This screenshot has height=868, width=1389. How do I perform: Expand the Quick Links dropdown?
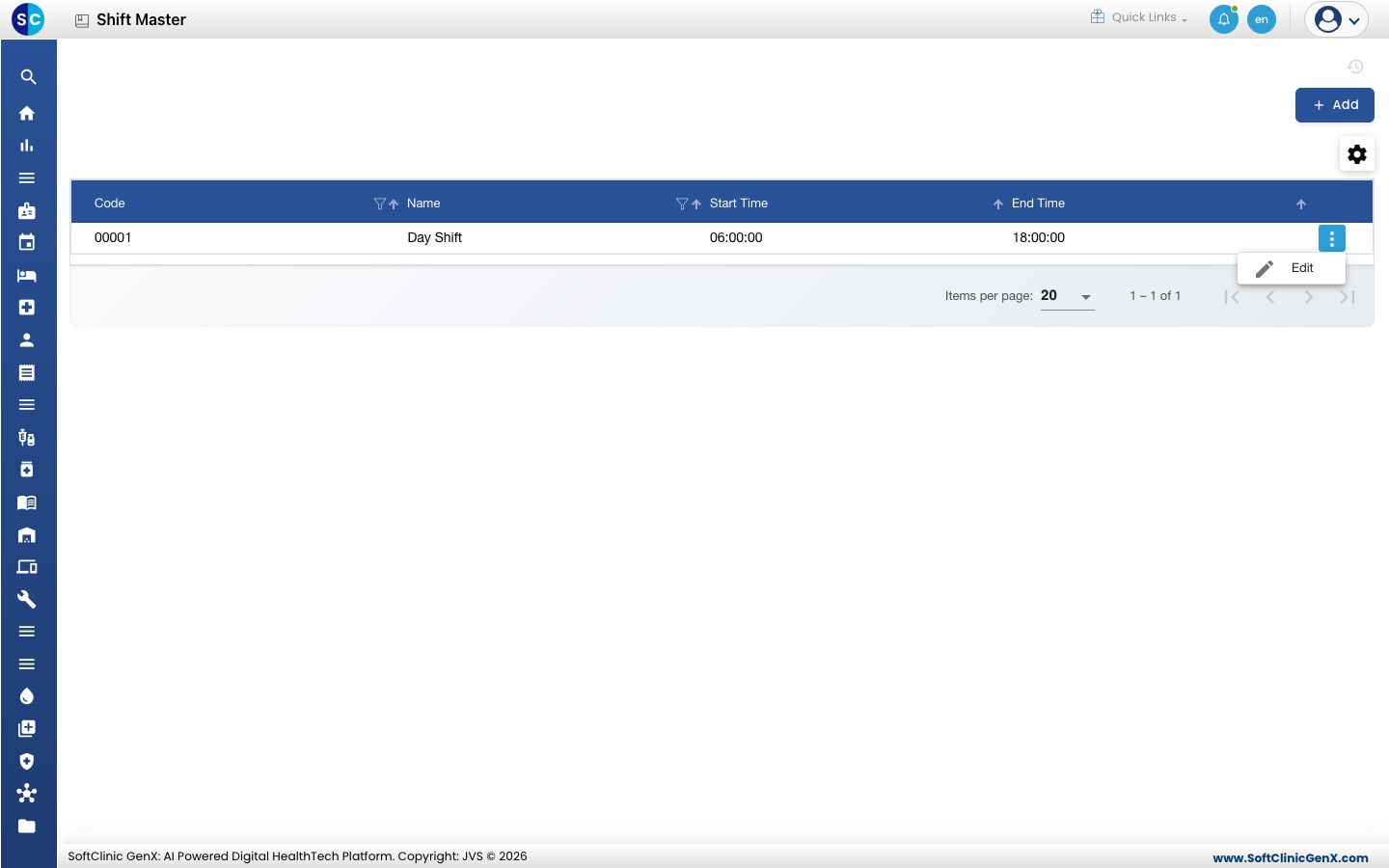(x=1139, y=17)
